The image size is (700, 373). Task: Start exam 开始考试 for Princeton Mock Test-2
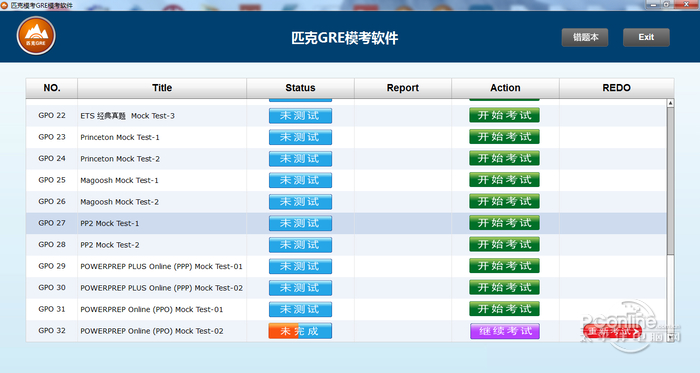[x=504, y=158]
